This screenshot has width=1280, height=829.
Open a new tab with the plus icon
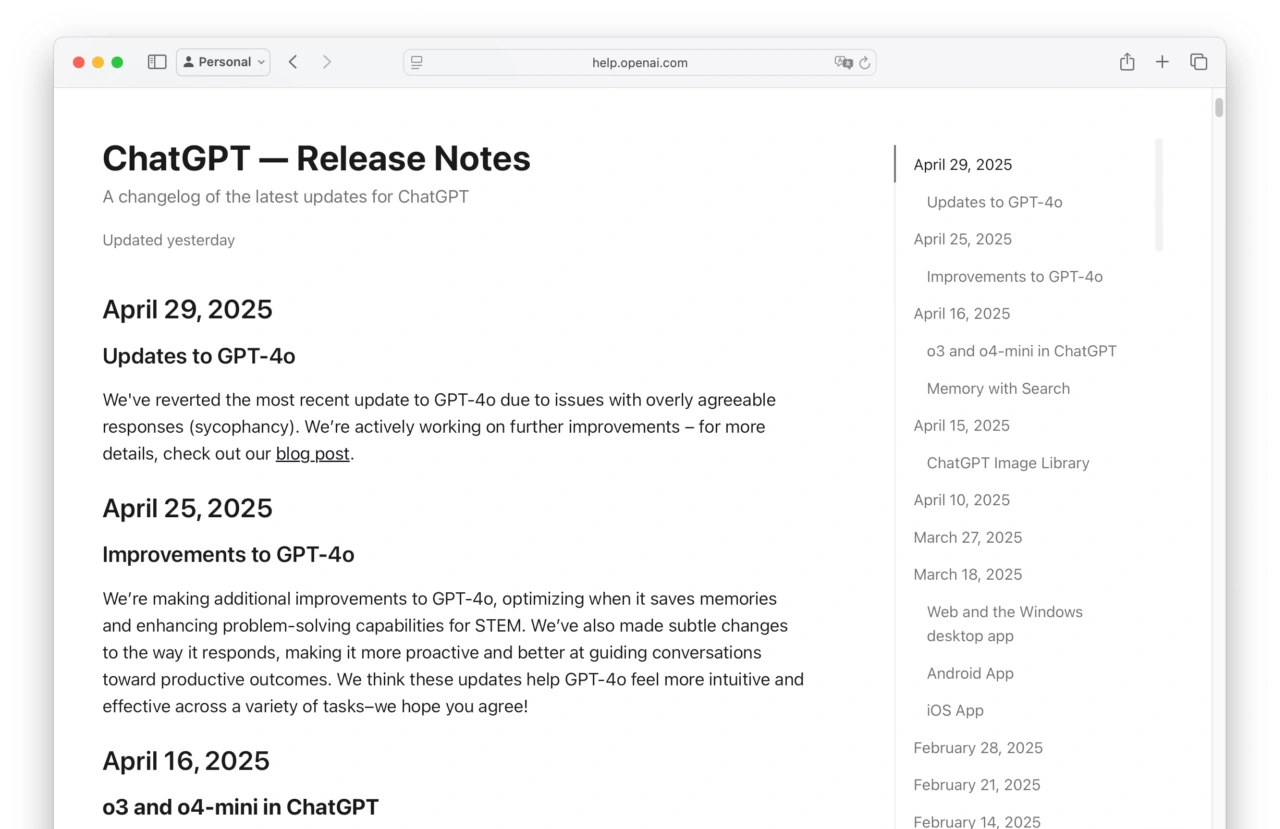coord(1162,61)
